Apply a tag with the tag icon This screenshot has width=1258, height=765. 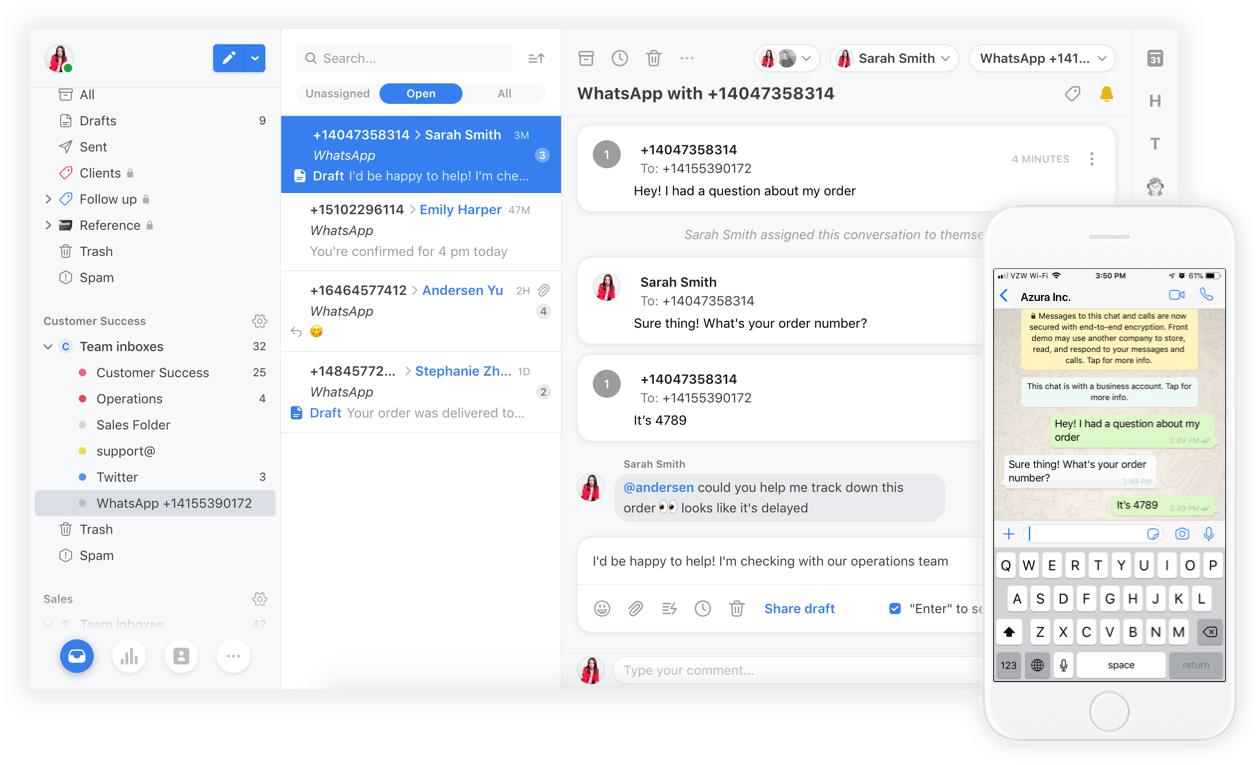[x=1072, y=93]
